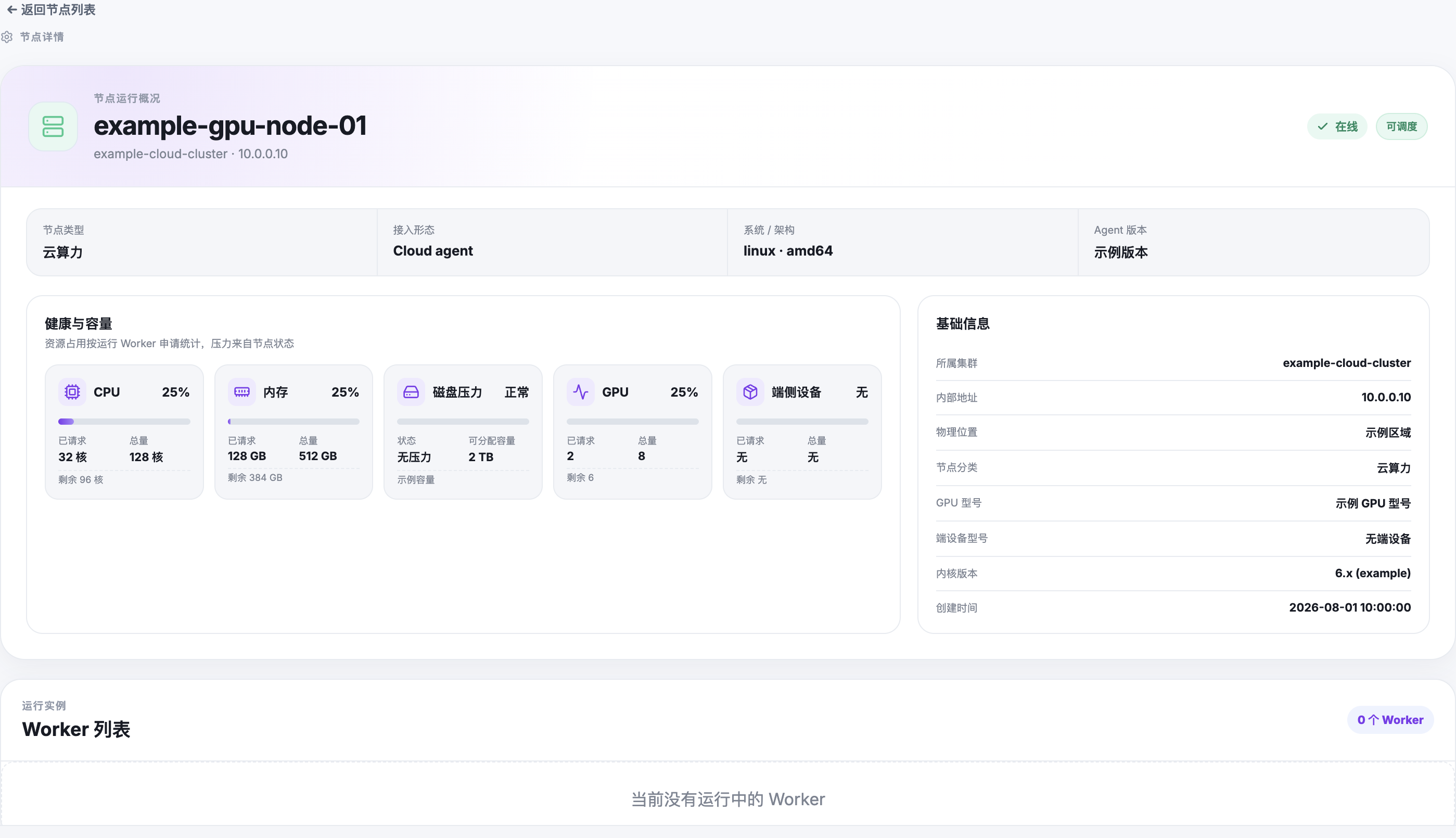Click kernel version 6.x (example)

click(x=1373, y=573)
